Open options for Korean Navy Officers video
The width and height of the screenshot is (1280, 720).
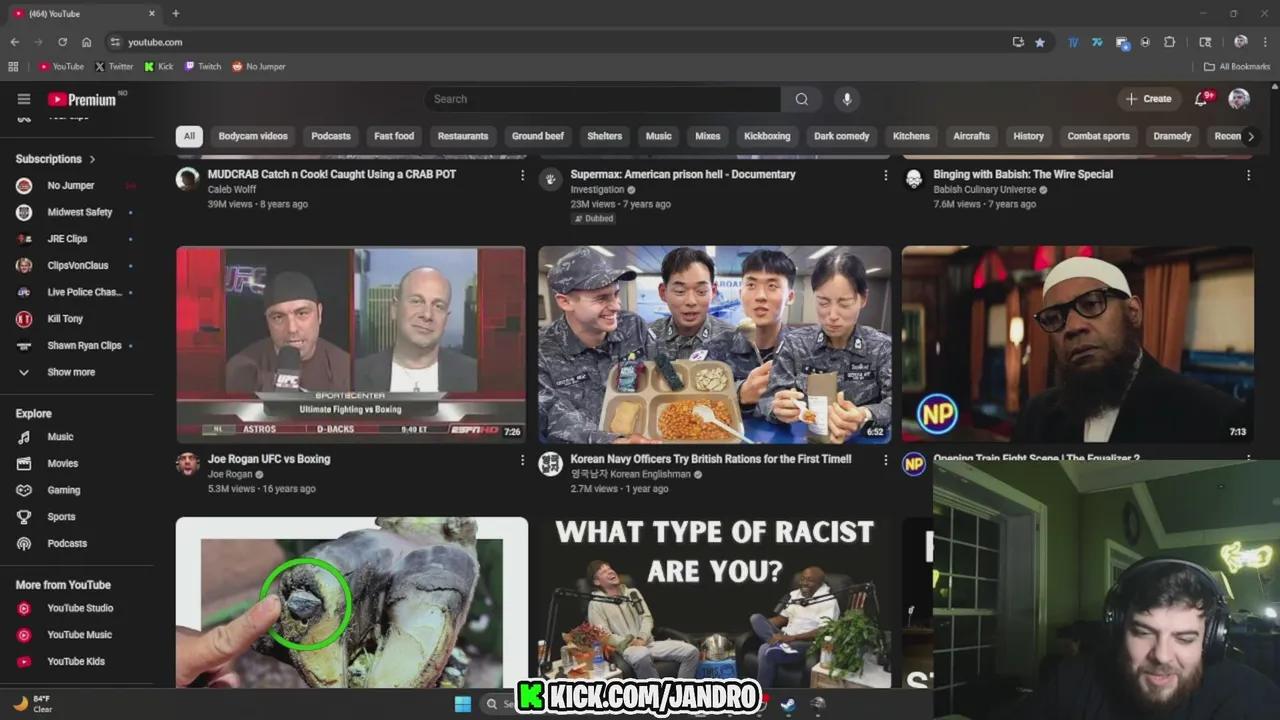(885, 460)
